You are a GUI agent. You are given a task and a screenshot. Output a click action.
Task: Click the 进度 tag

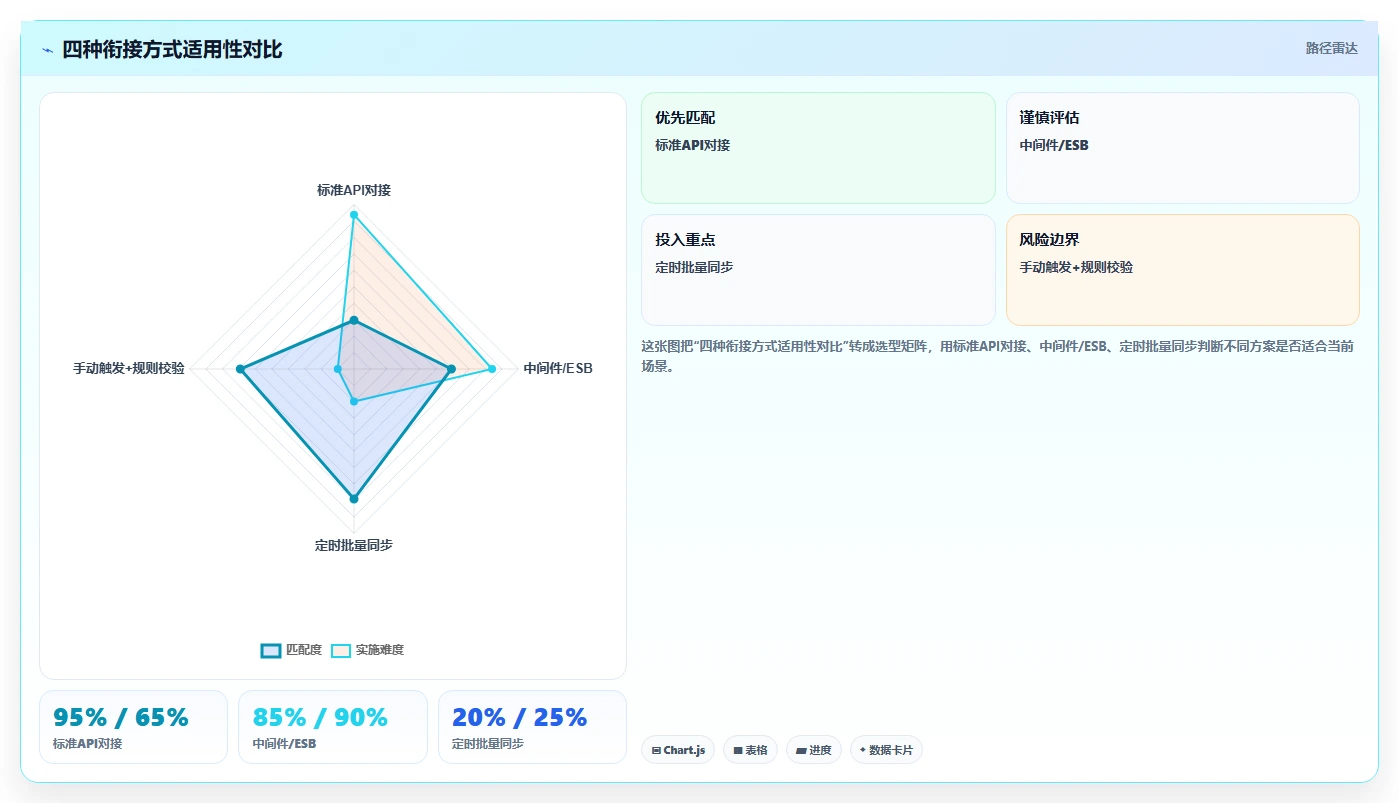pos(814,750)
